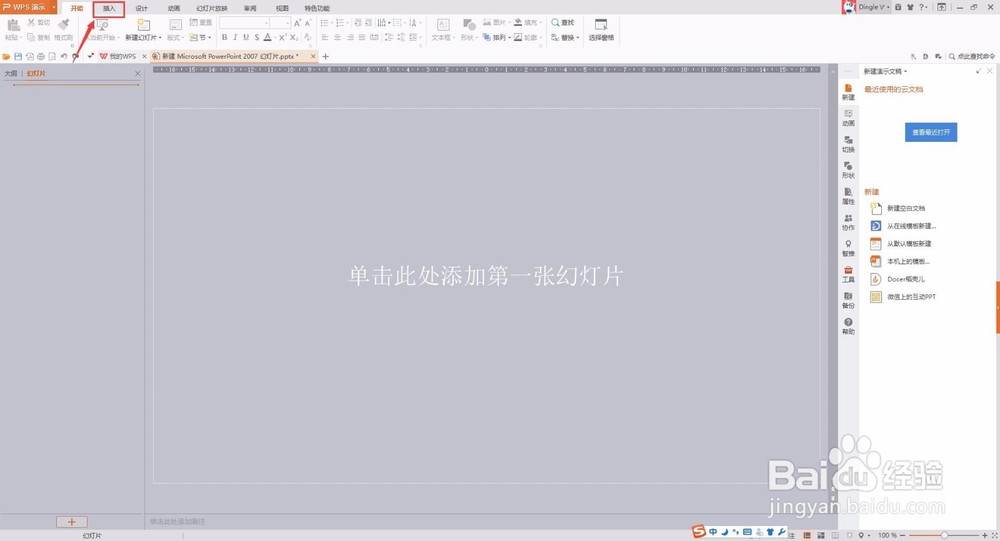The width and height of the screenshot is (1000, 541).
Task: Open the 排列 (Arrange) dropdown
Action: point(497,38)
